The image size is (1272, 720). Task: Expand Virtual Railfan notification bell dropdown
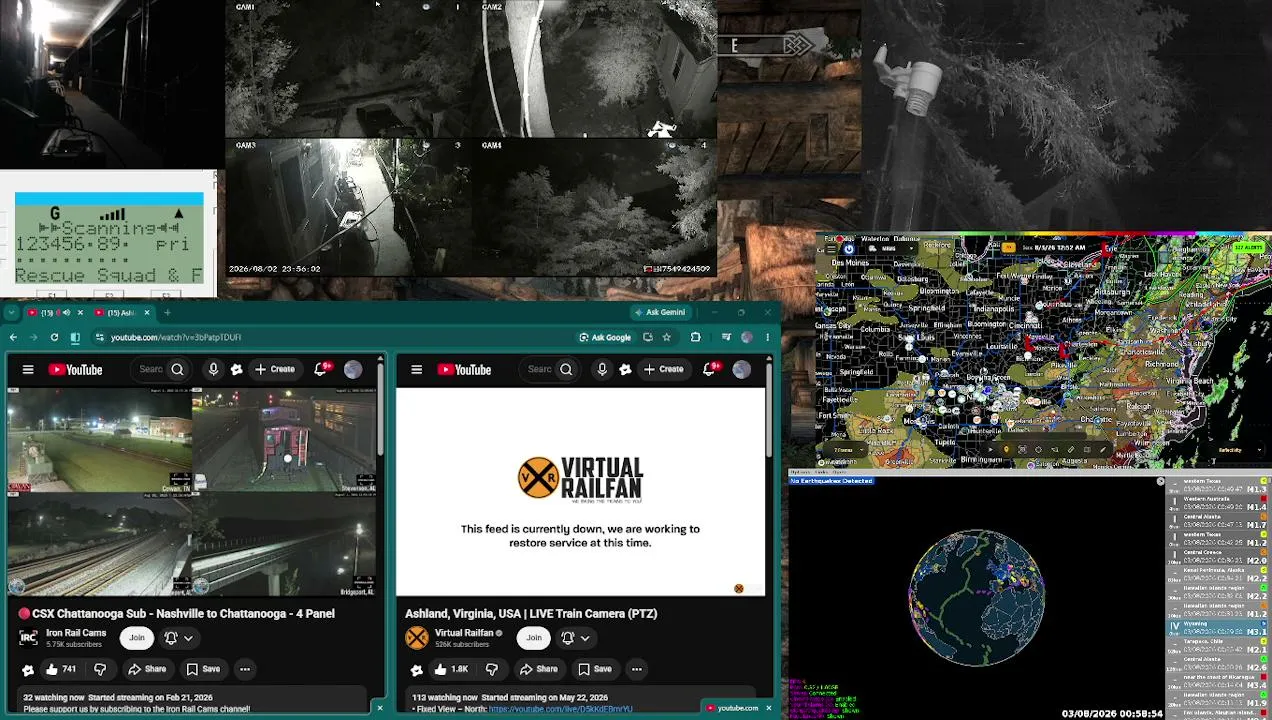pos(576,638)
